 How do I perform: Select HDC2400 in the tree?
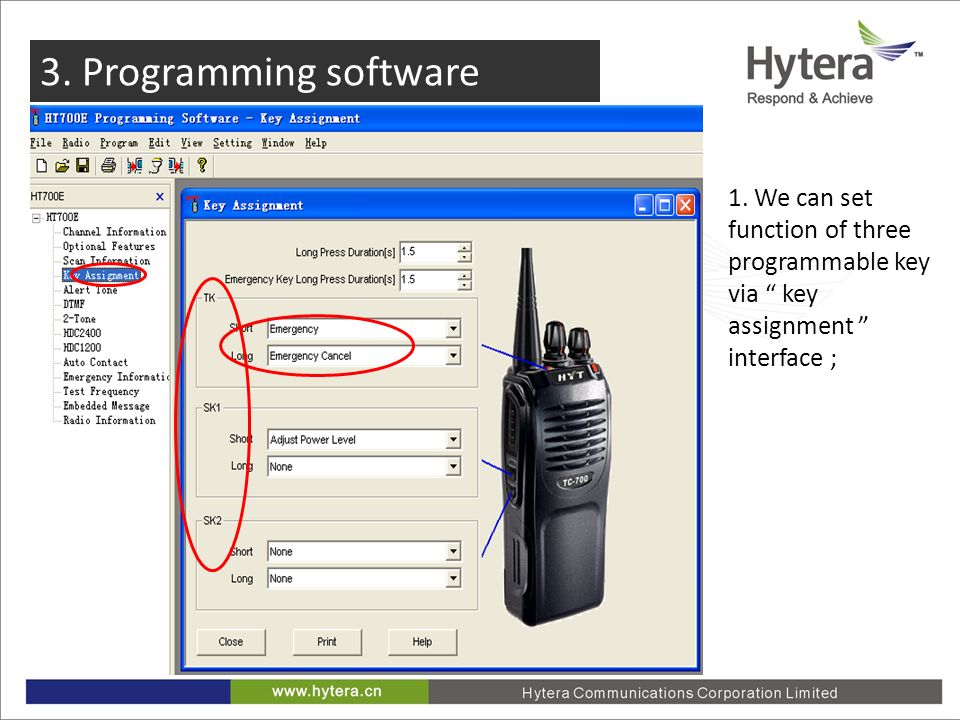[82, 333]
